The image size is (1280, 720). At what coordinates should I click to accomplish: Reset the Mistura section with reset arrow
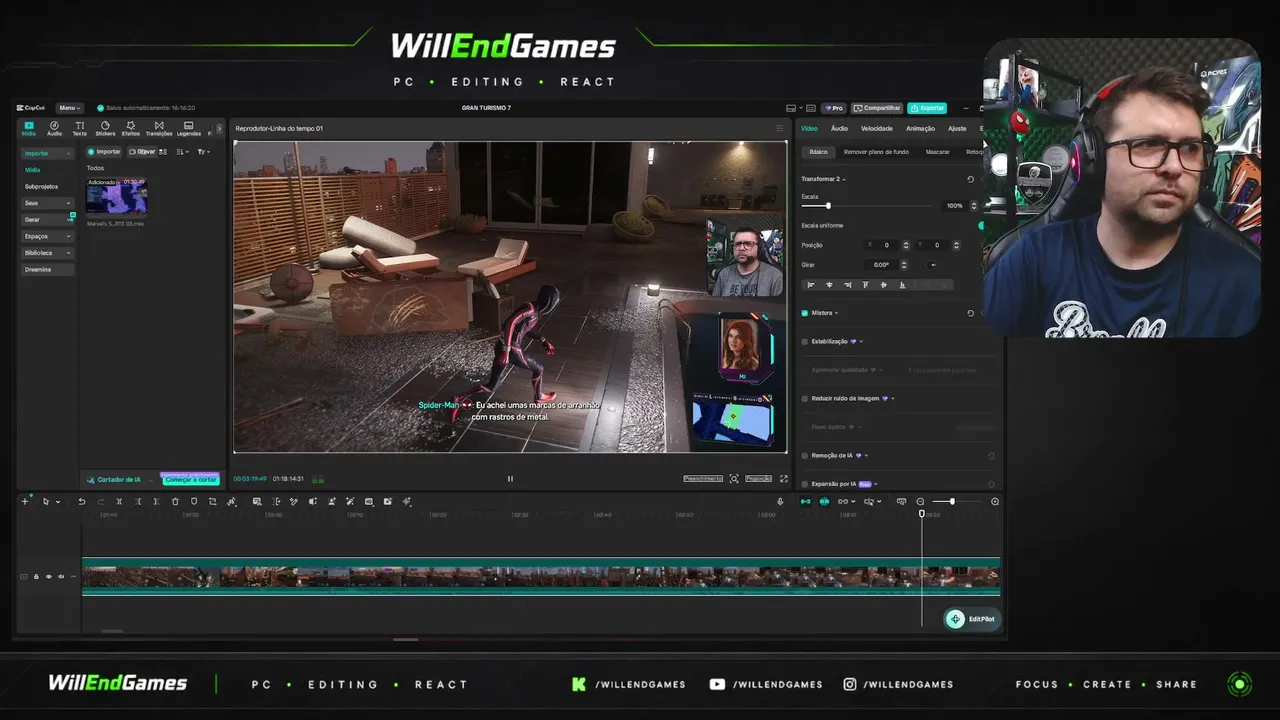point(970,313)
